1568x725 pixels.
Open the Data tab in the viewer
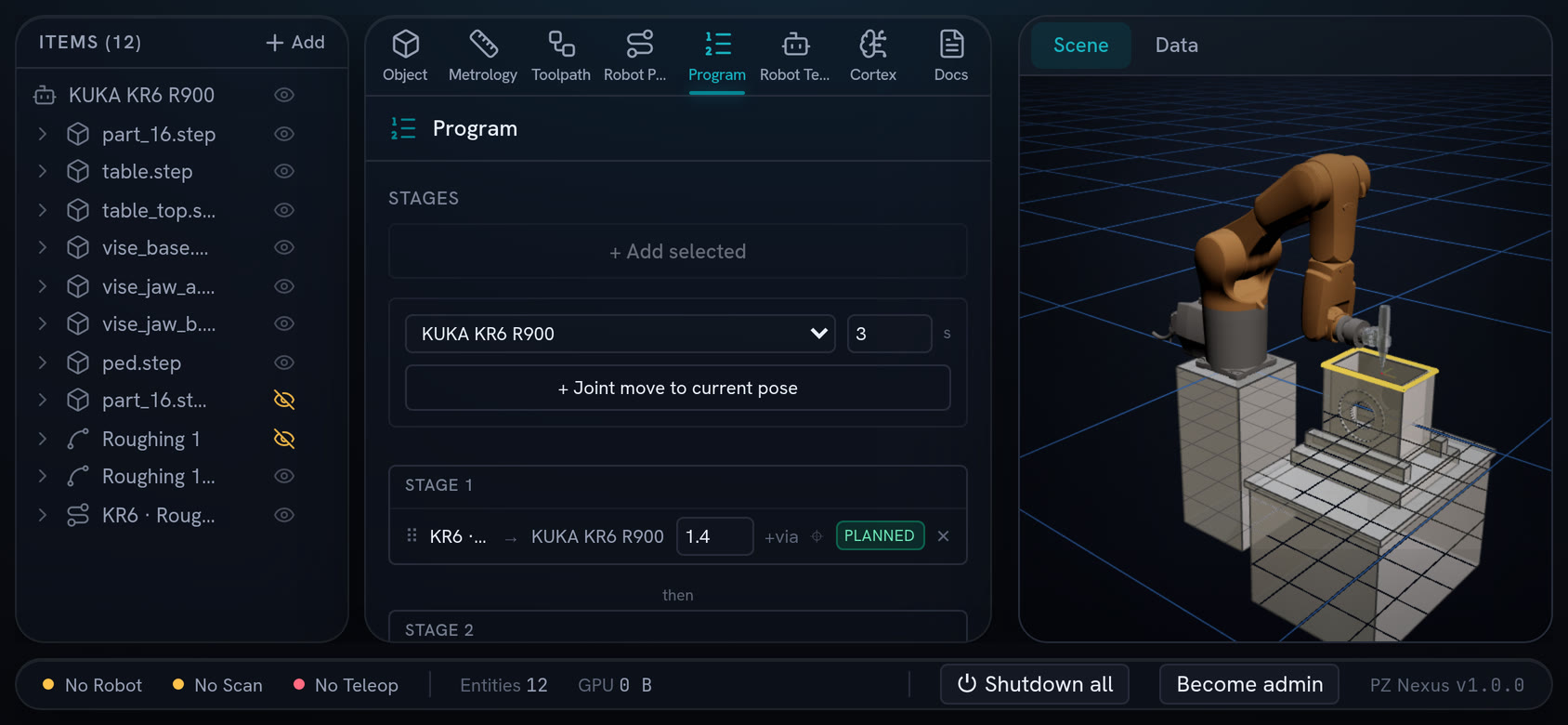[1177, 45]
